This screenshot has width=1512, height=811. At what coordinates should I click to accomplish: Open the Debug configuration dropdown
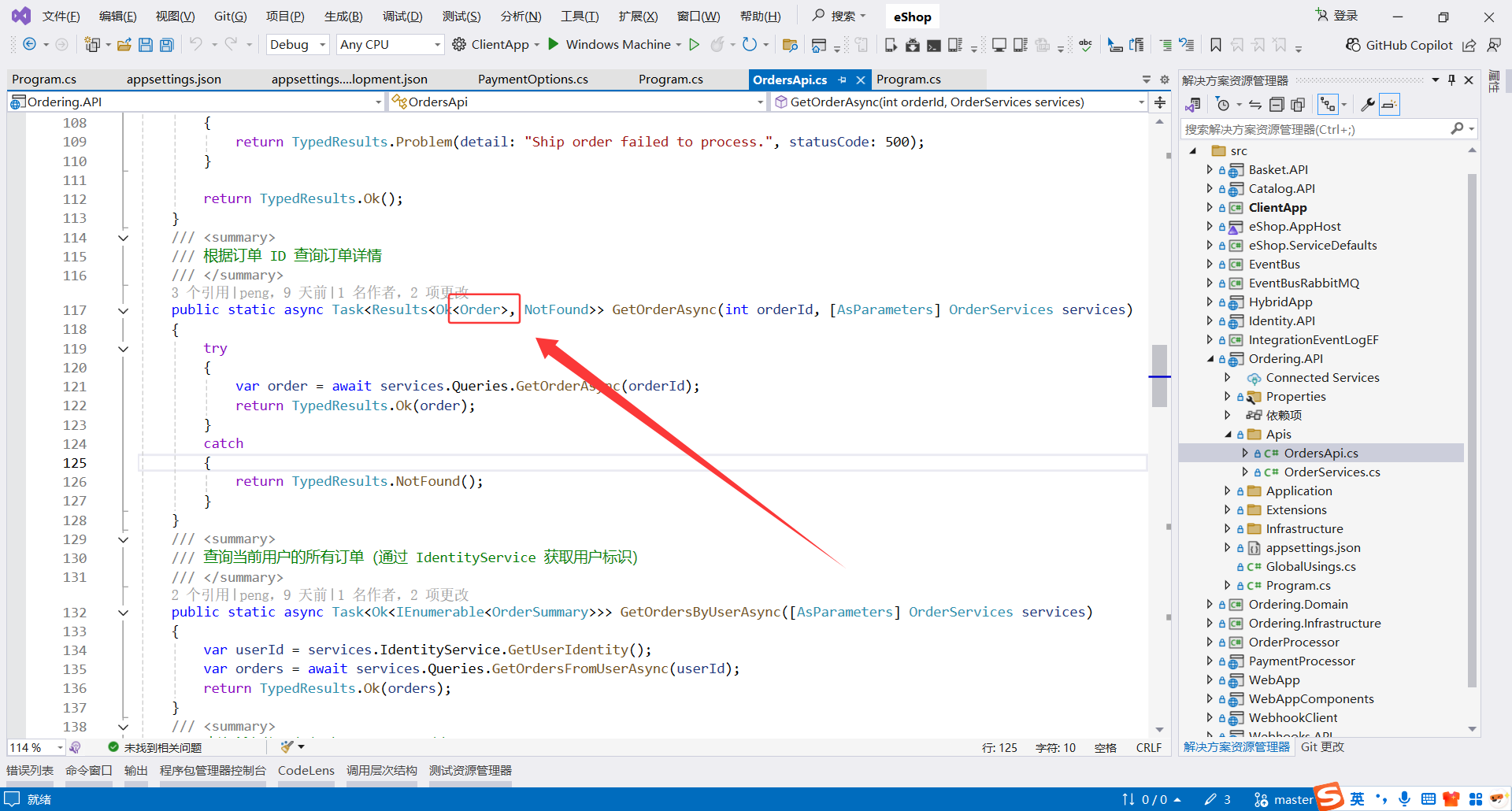pyautogui.click(x=298, y=45)
